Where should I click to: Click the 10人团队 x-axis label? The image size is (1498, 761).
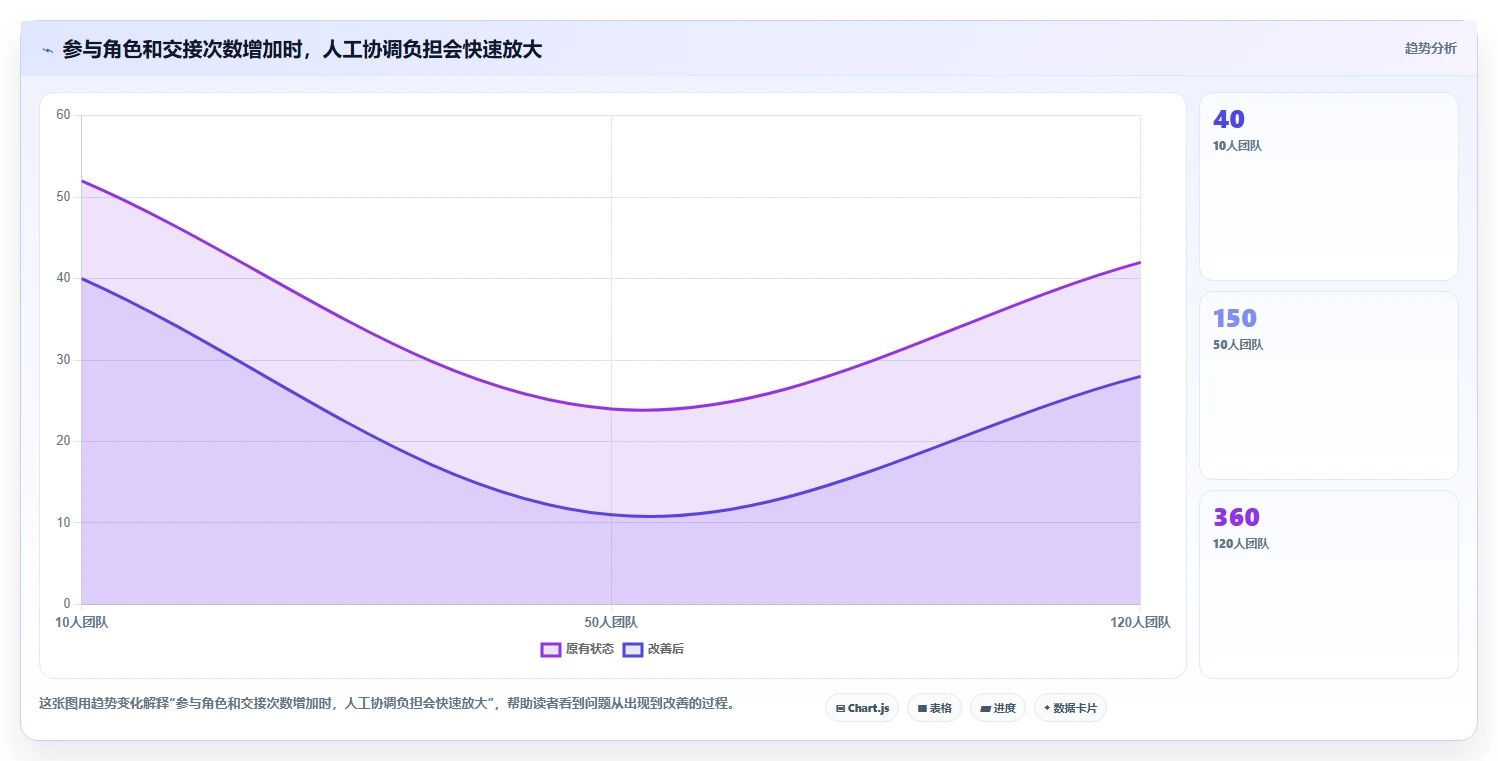click(x=82, y=622)
